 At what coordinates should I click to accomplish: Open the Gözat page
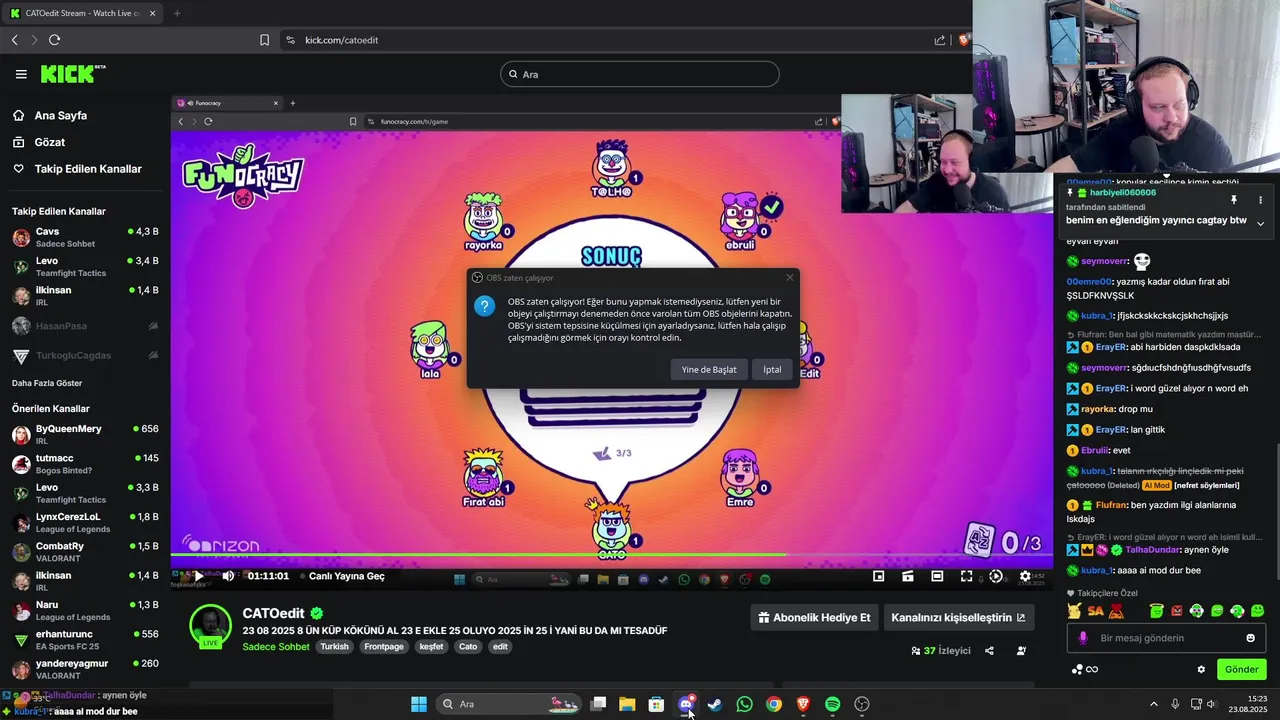click(50, 142)
